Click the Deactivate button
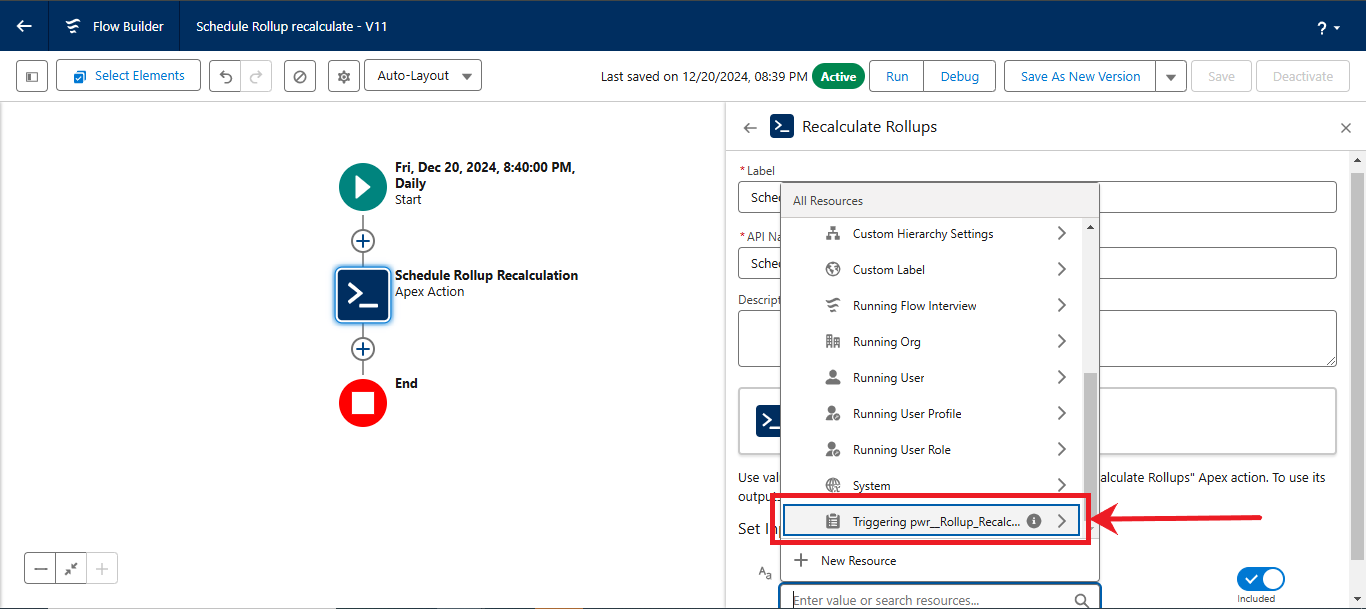Viewport: 1366px width, 609px height. click(x=1303, y=76)
